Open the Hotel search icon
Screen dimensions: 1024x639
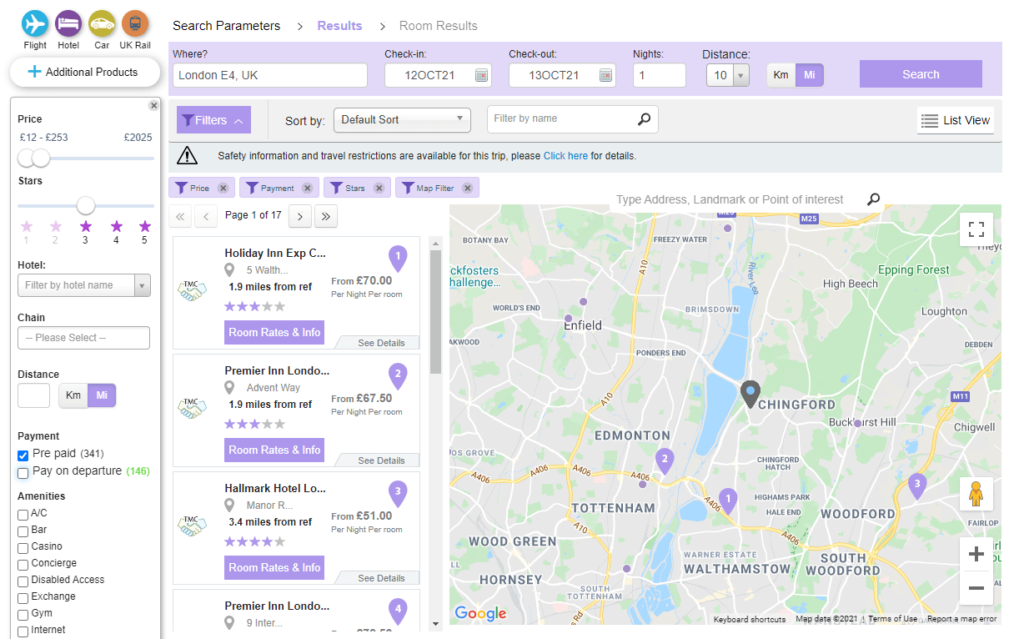click(x=67, y=22)
